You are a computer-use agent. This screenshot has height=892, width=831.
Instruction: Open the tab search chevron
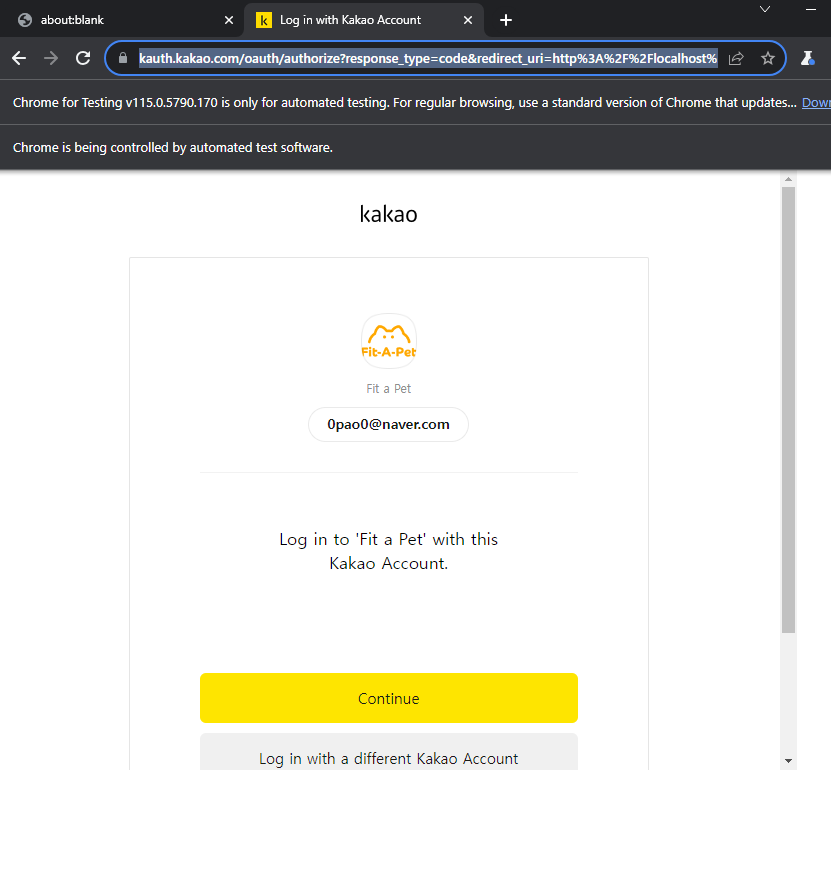click(765, 9)
